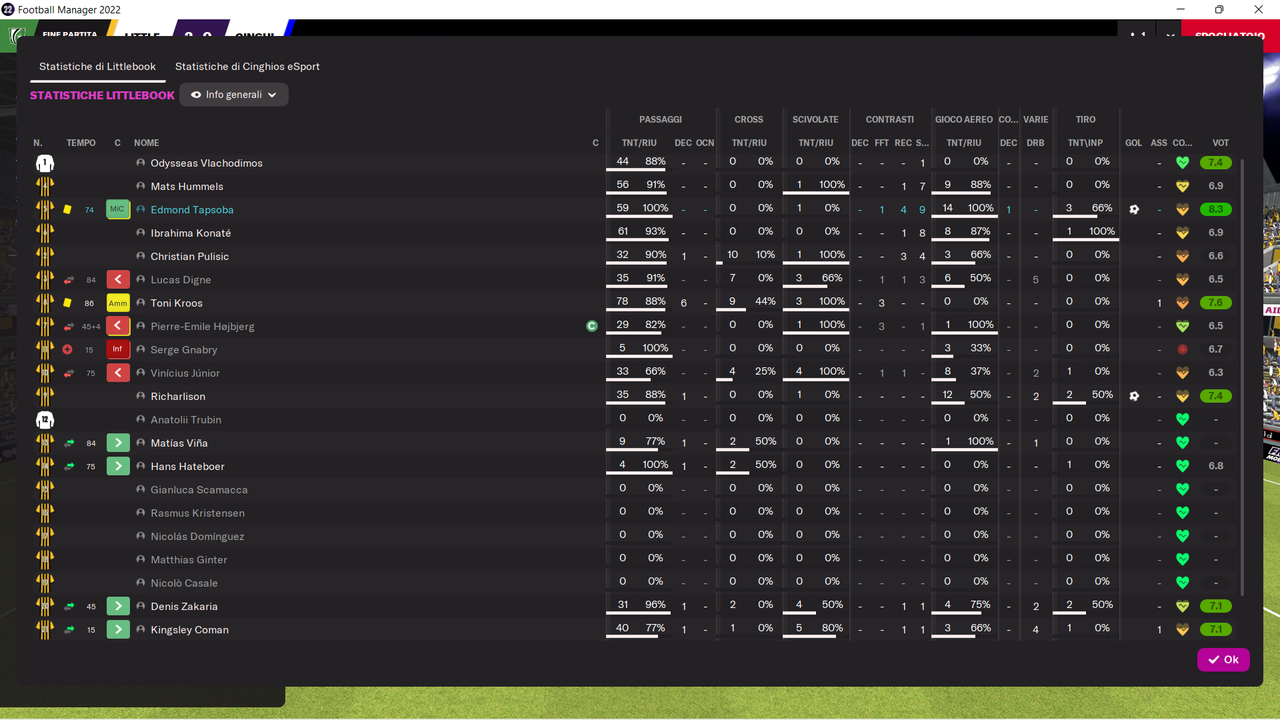Viewport: 1280px width, 720px height.
Task: Click the 8.3 rating badge for Tapsoba
Action: coord(1216,210)
